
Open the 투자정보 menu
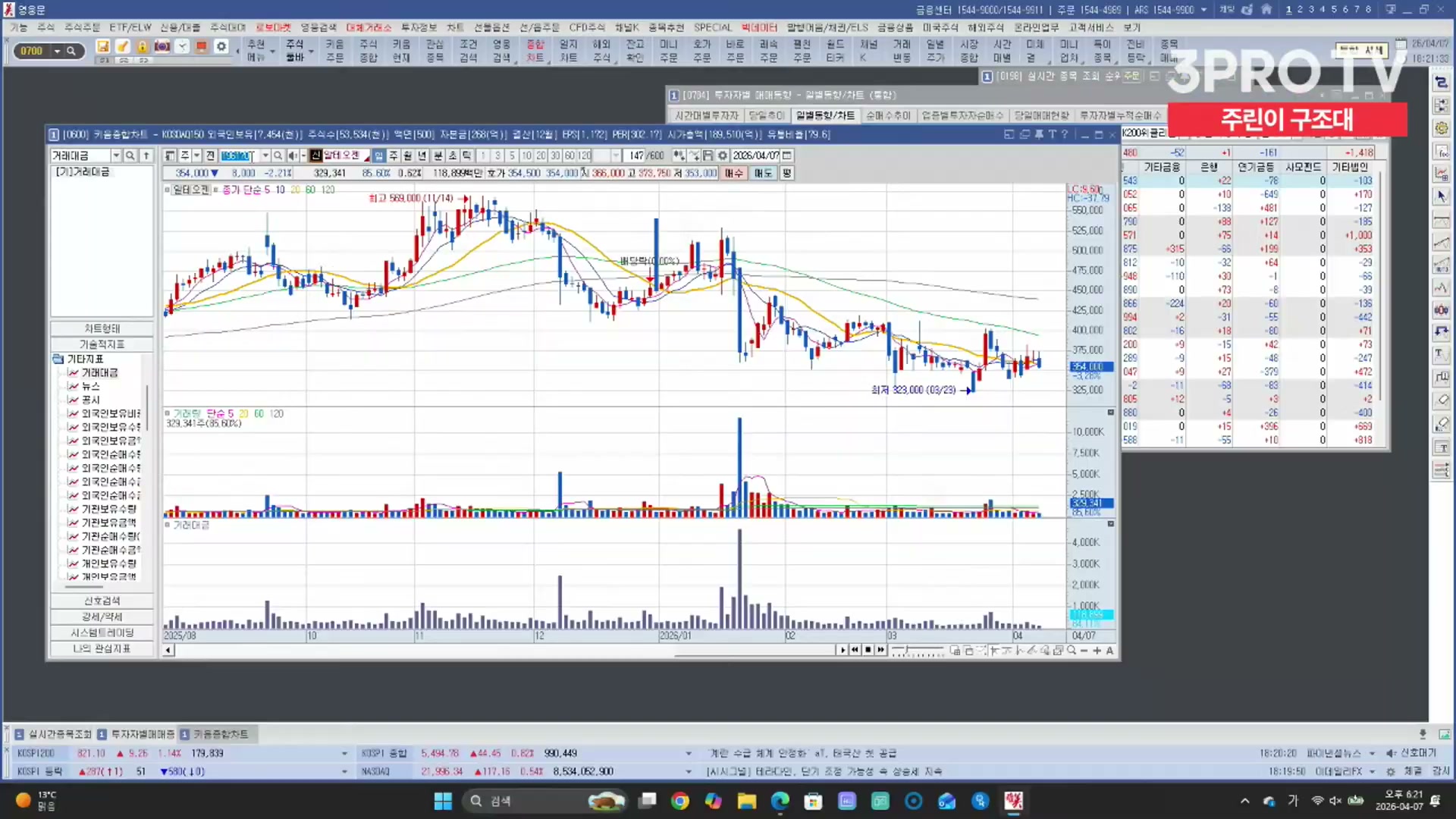[419, 27]
